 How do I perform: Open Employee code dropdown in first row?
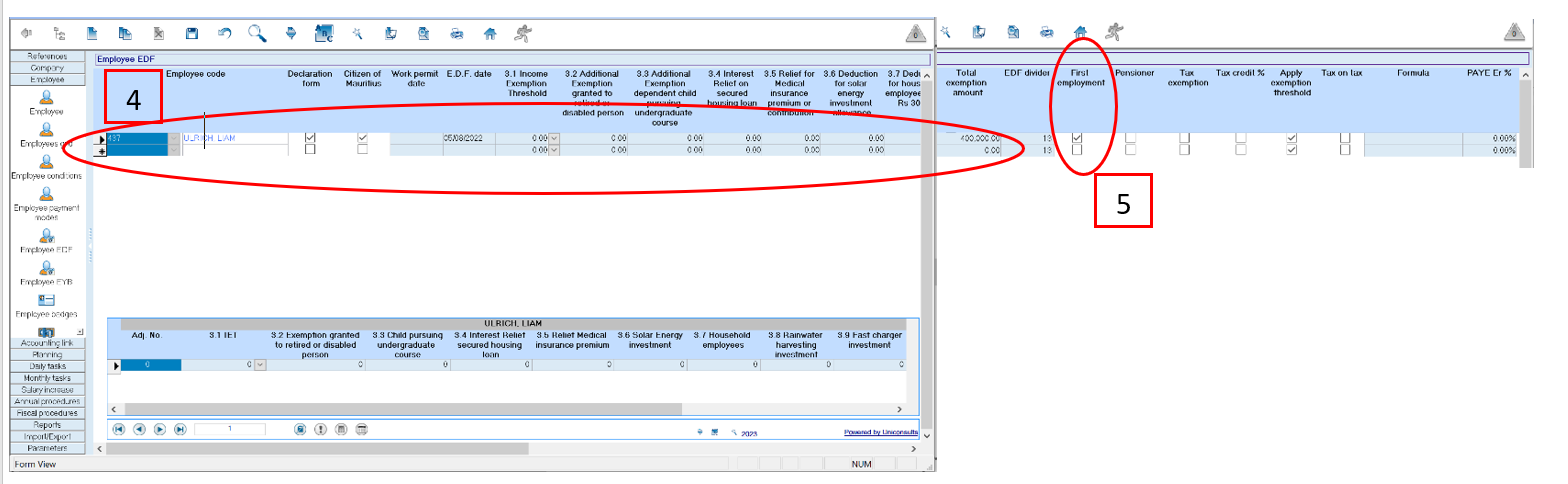[x=176, y=138]
